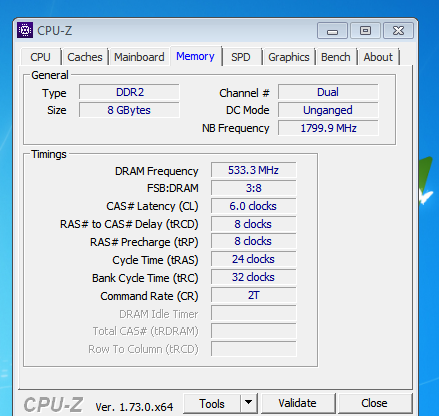This screenshot has width=439, height=416.
Task: Click the Bank Cycle Time value 32 clocks
Action: 253,277
